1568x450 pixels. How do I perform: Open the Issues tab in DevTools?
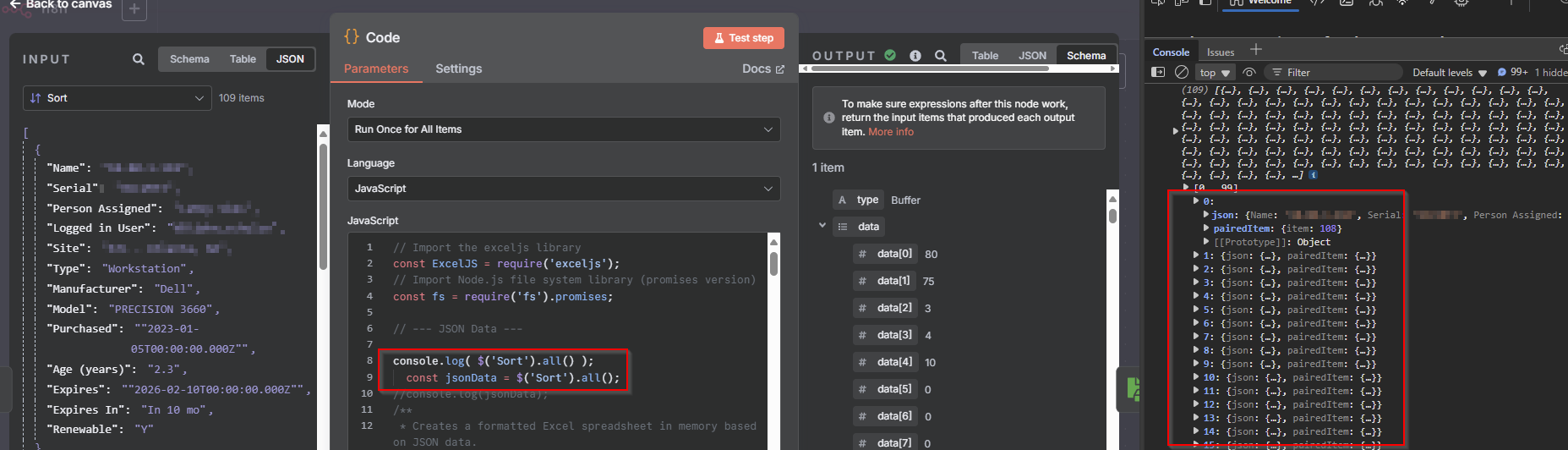point(1221,52)
